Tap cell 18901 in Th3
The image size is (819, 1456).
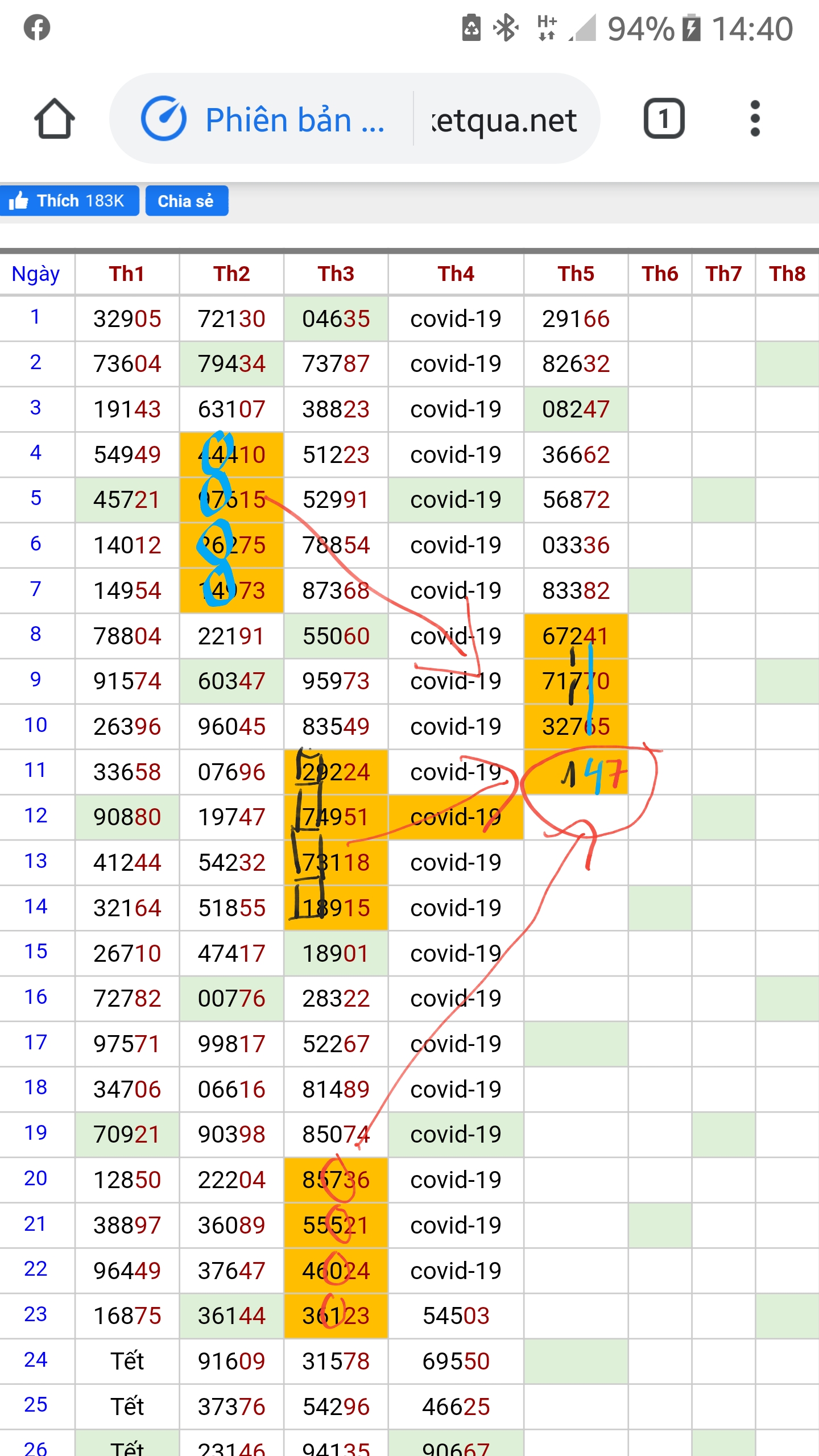click(336, 954)
